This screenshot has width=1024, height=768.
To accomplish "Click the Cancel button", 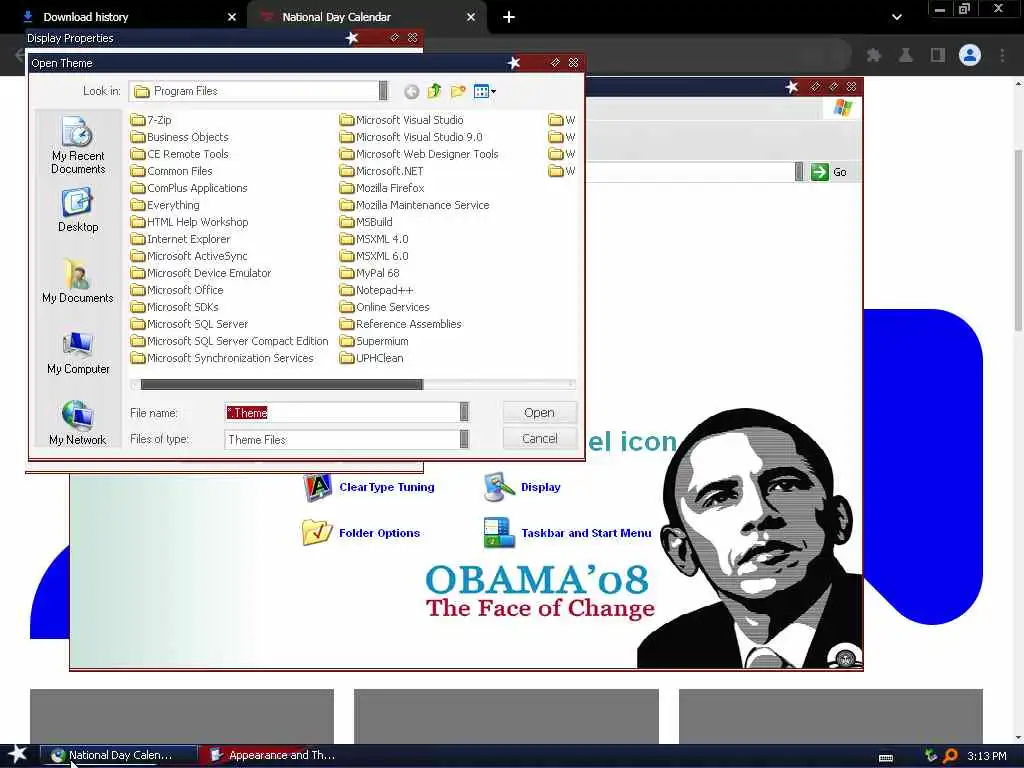I will click(539, 439).
